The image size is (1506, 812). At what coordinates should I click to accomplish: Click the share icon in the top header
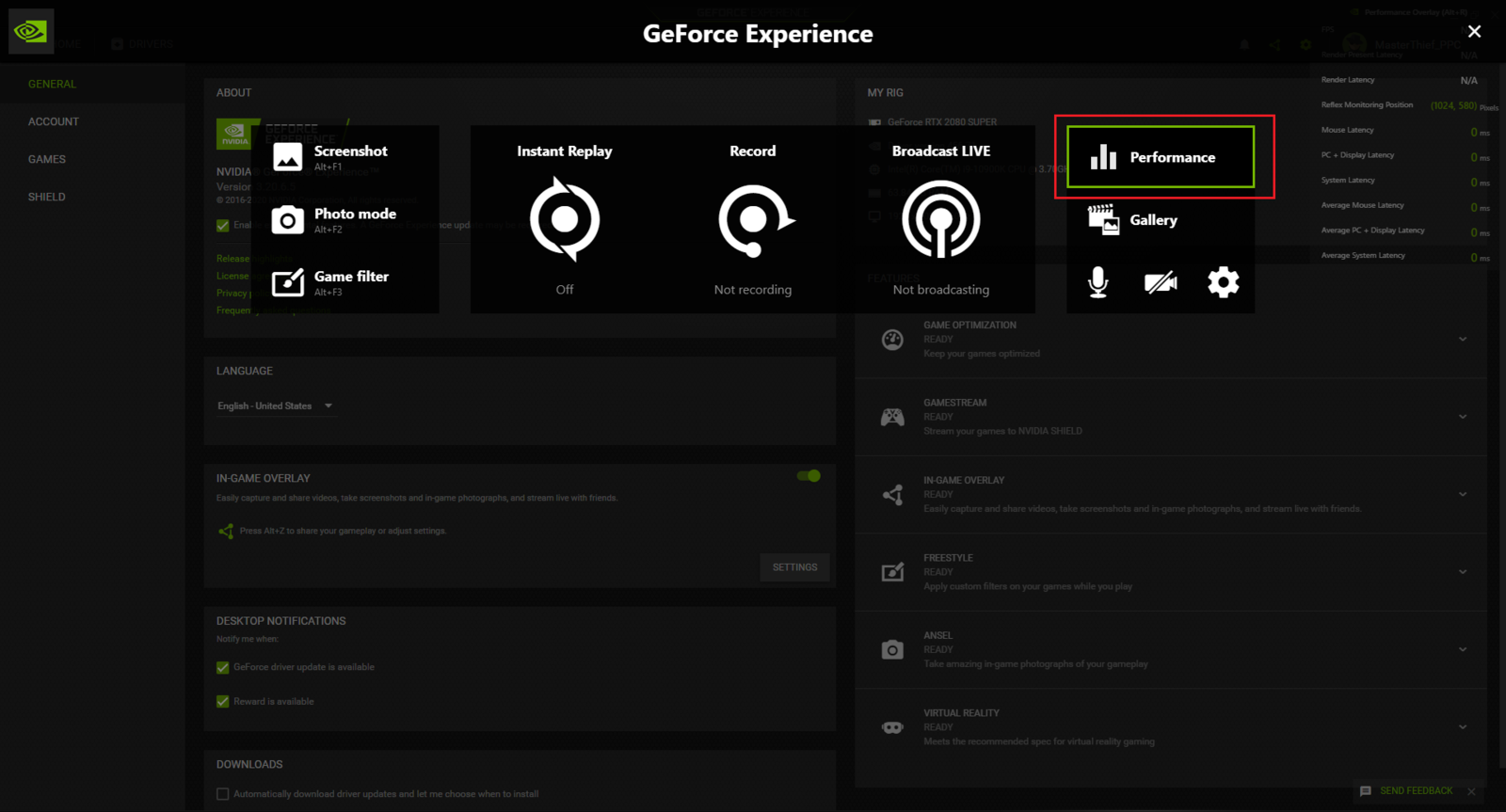pyautogui.click(x=1274, y=44)
